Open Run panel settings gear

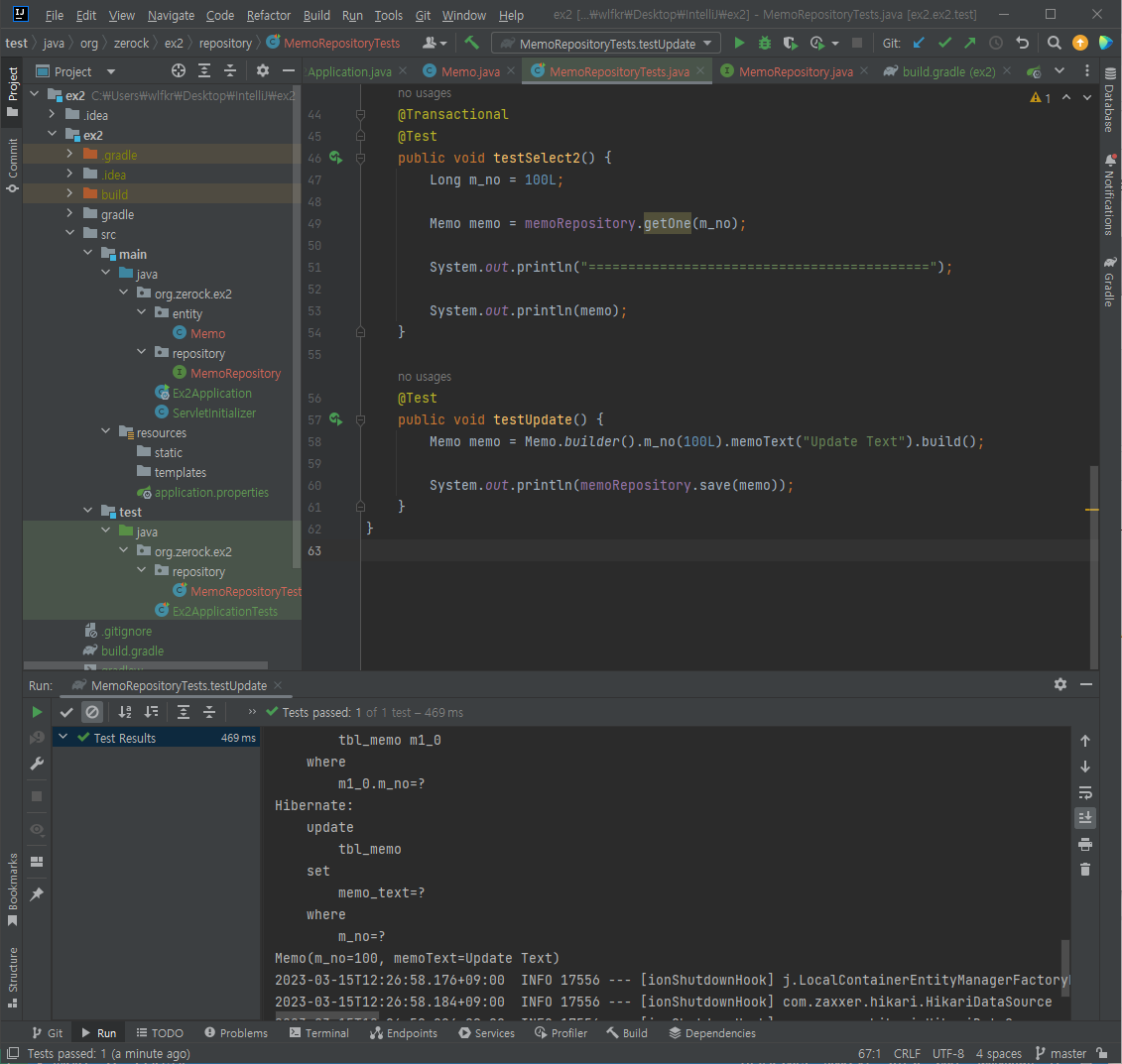coord(1060,684)
